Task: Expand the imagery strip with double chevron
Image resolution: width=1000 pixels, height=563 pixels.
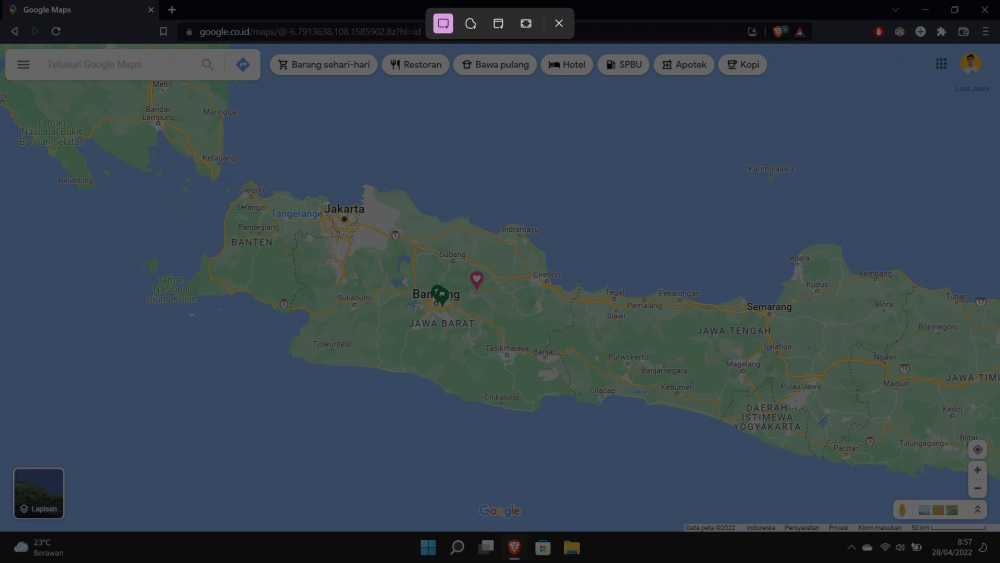Action: point(978,510)
